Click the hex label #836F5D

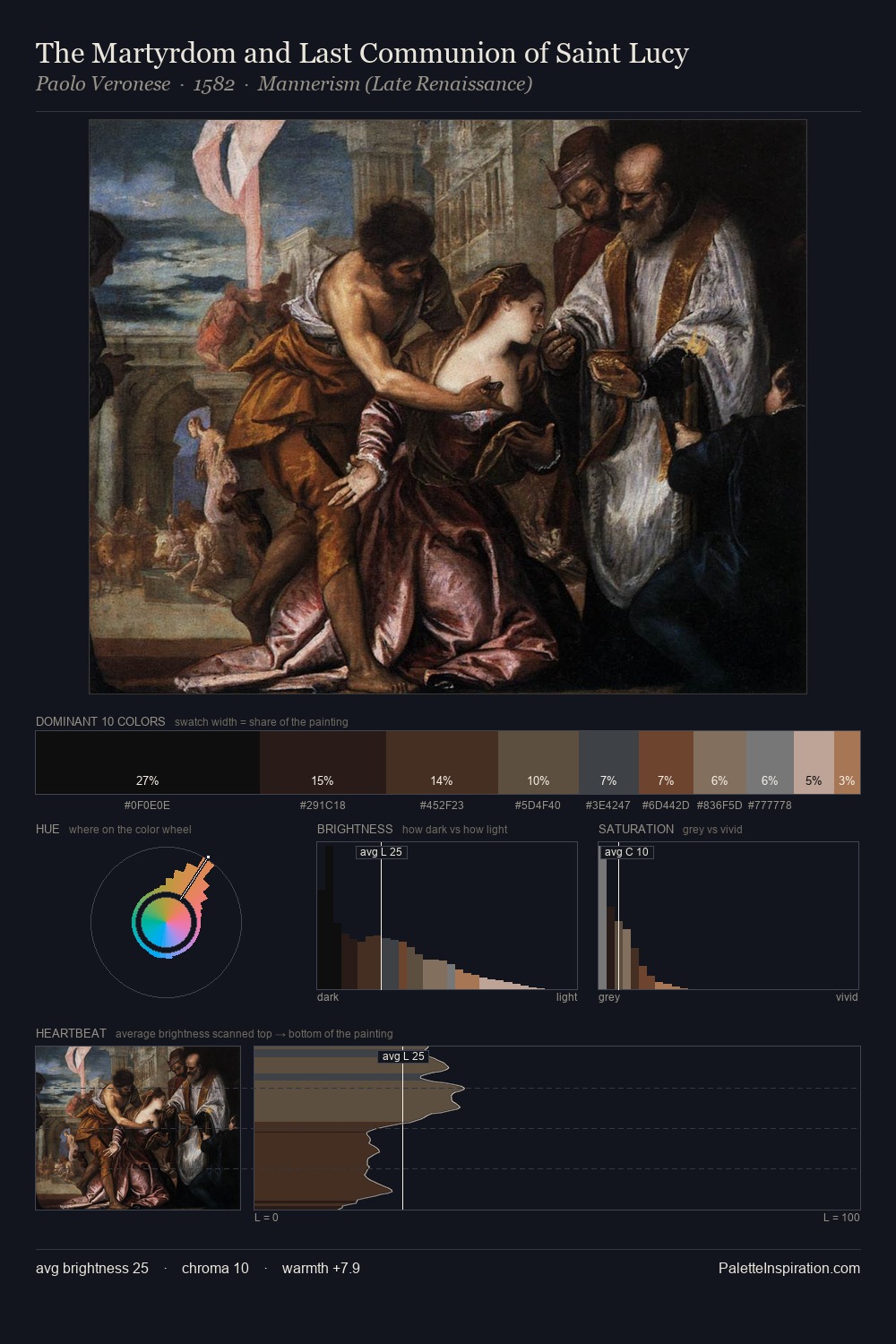tap(719, 806)
